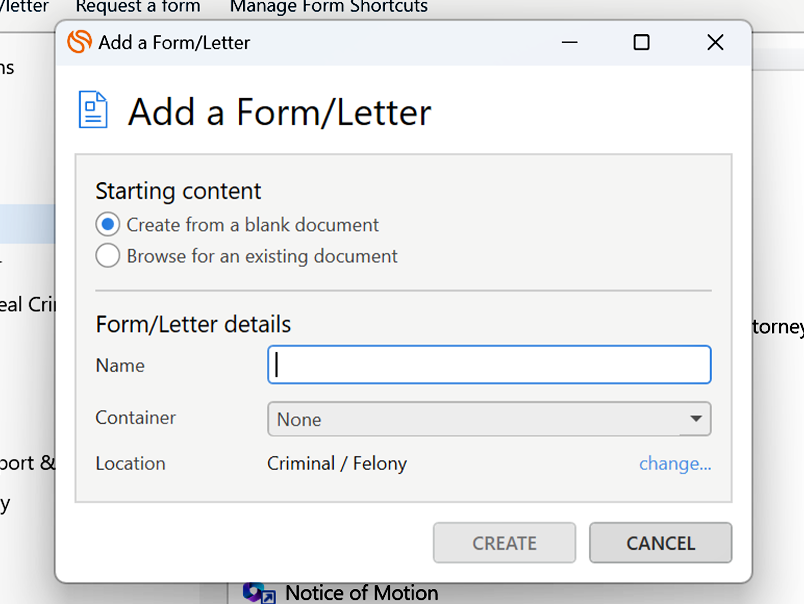The image size is (804, 604).
Task: Select the Notice of Motion entry behind the dialog
Action: click(x=360, y=592)
